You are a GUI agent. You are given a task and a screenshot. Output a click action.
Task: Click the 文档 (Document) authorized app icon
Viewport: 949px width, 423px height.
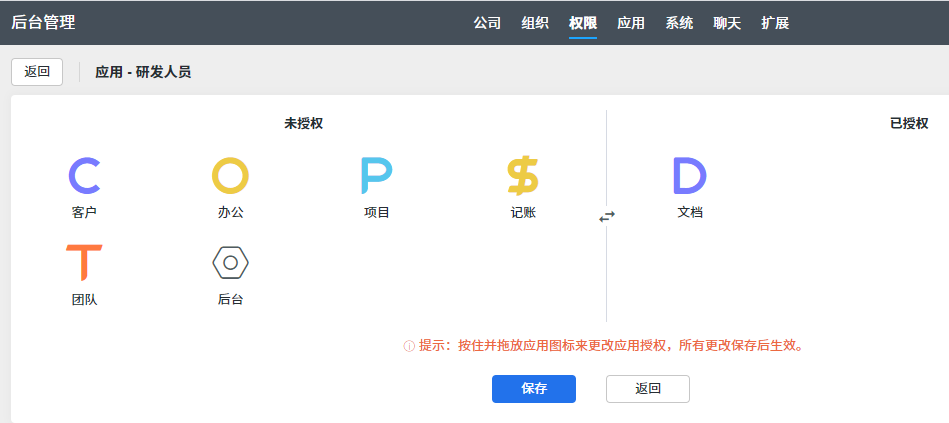[689, 176]
